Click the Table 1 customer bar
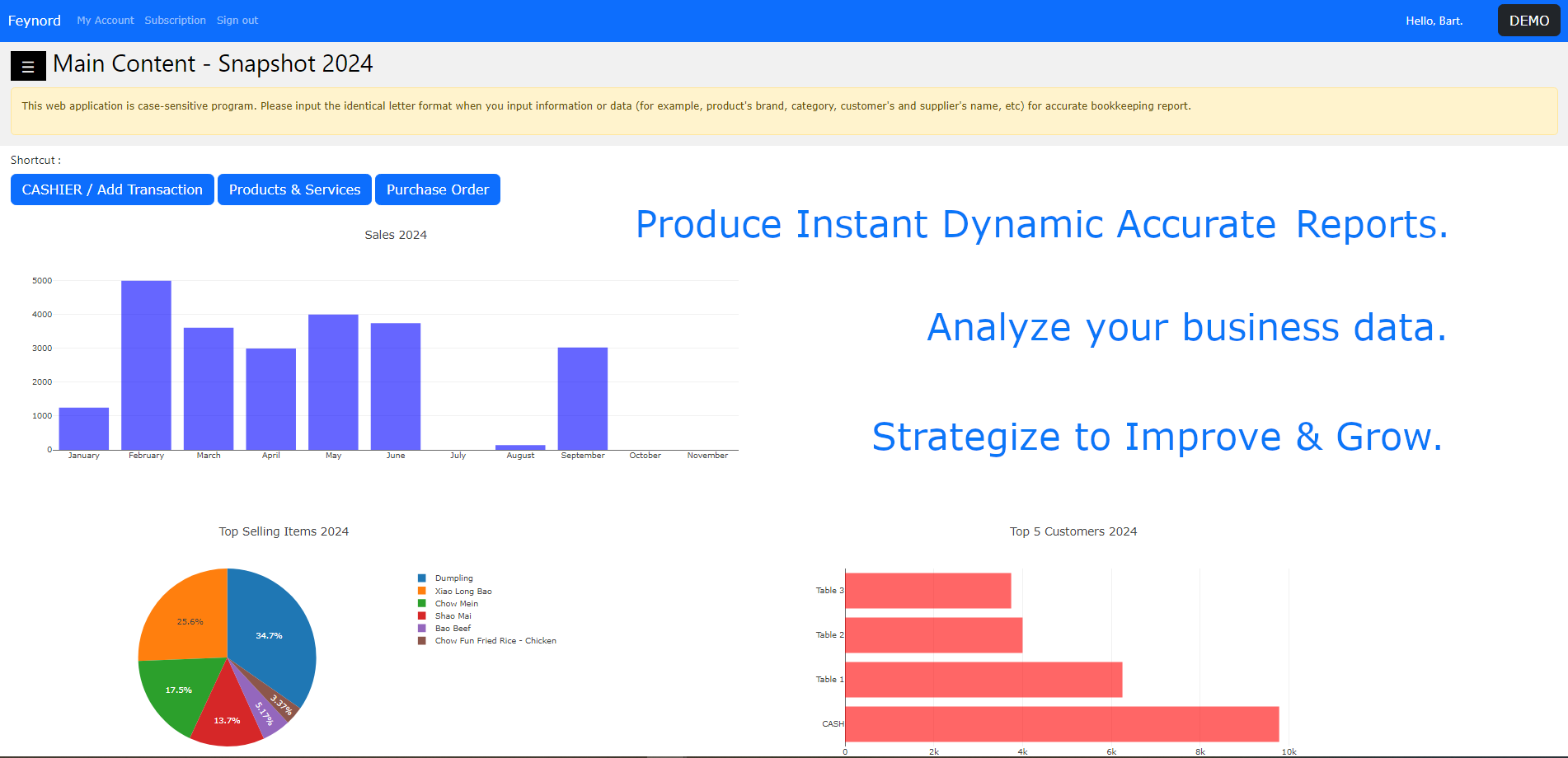The image size is (1568, 758). coord(984,680)
